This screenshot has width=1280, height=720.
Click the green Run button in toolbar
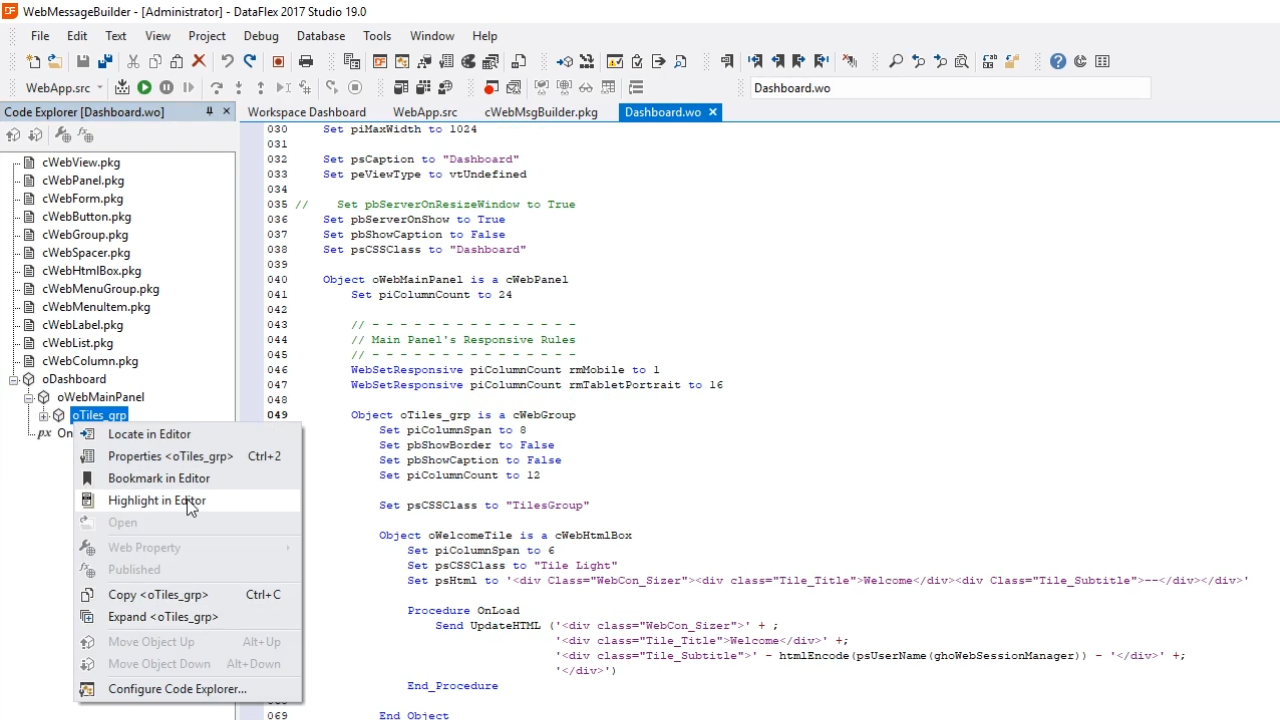pos(144,88)
